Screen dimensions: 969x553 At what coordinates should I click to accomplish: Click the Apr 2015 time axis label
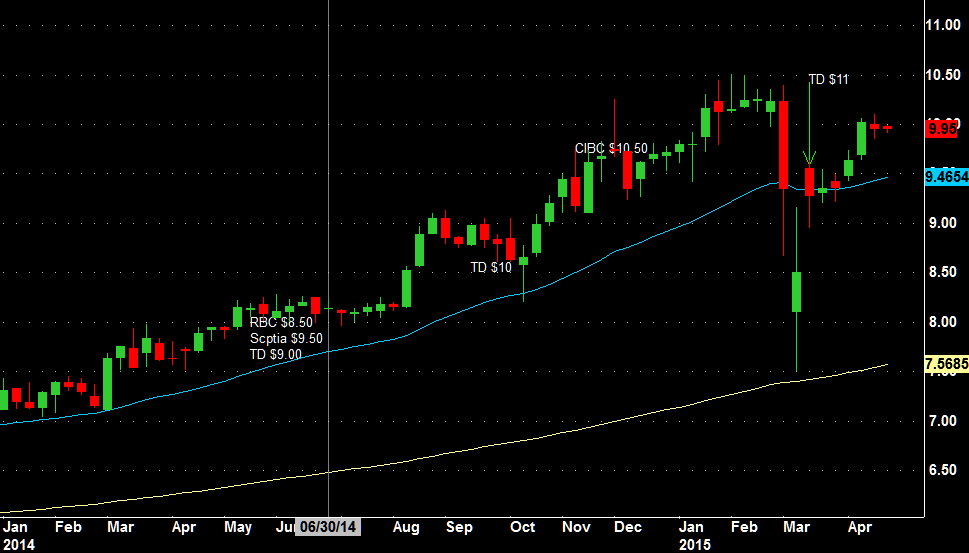point(860,527)
